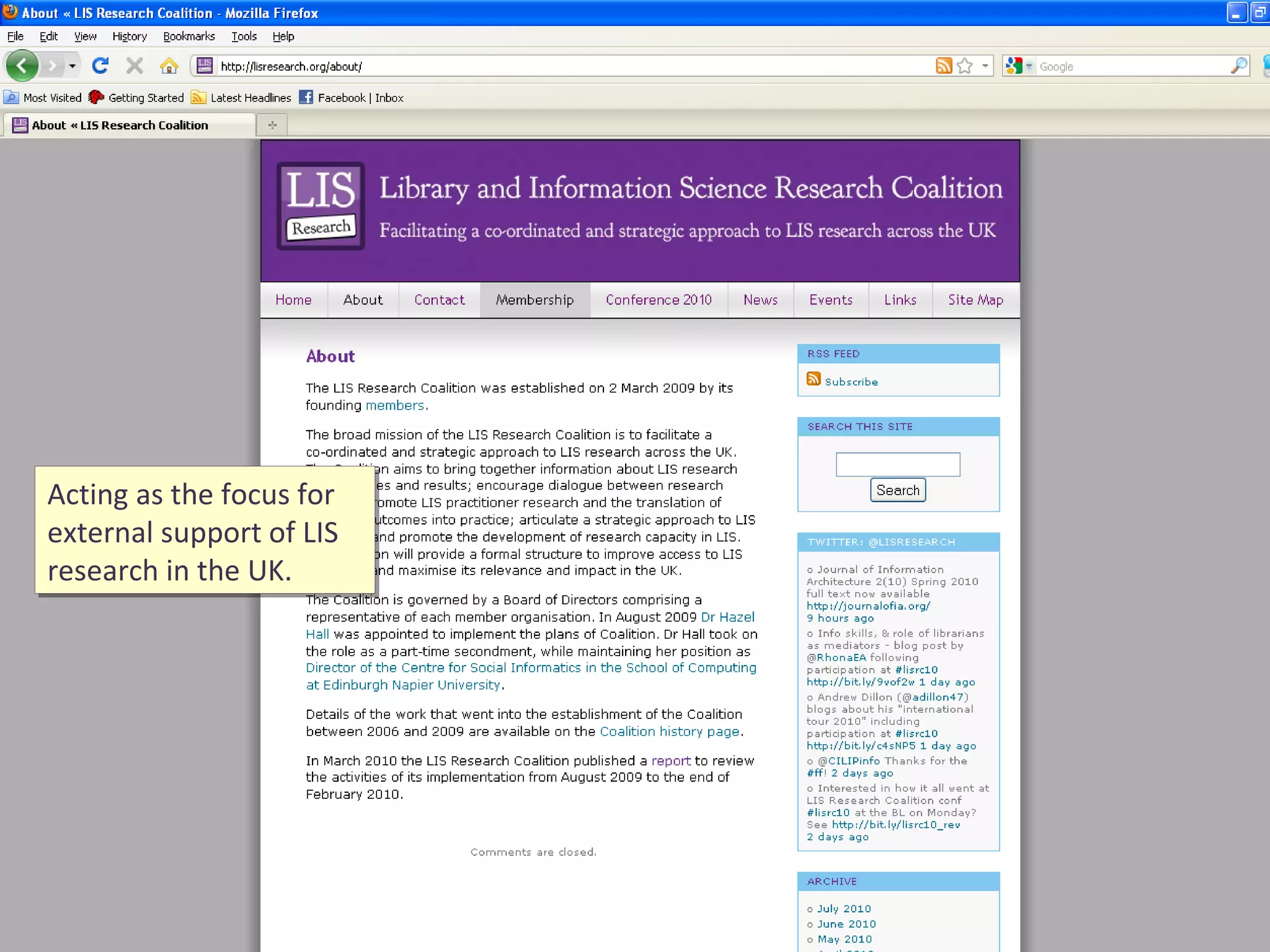Screen dimensions: 1270x952
Task: Open the Contact nav item
Action: click(439, 300)
